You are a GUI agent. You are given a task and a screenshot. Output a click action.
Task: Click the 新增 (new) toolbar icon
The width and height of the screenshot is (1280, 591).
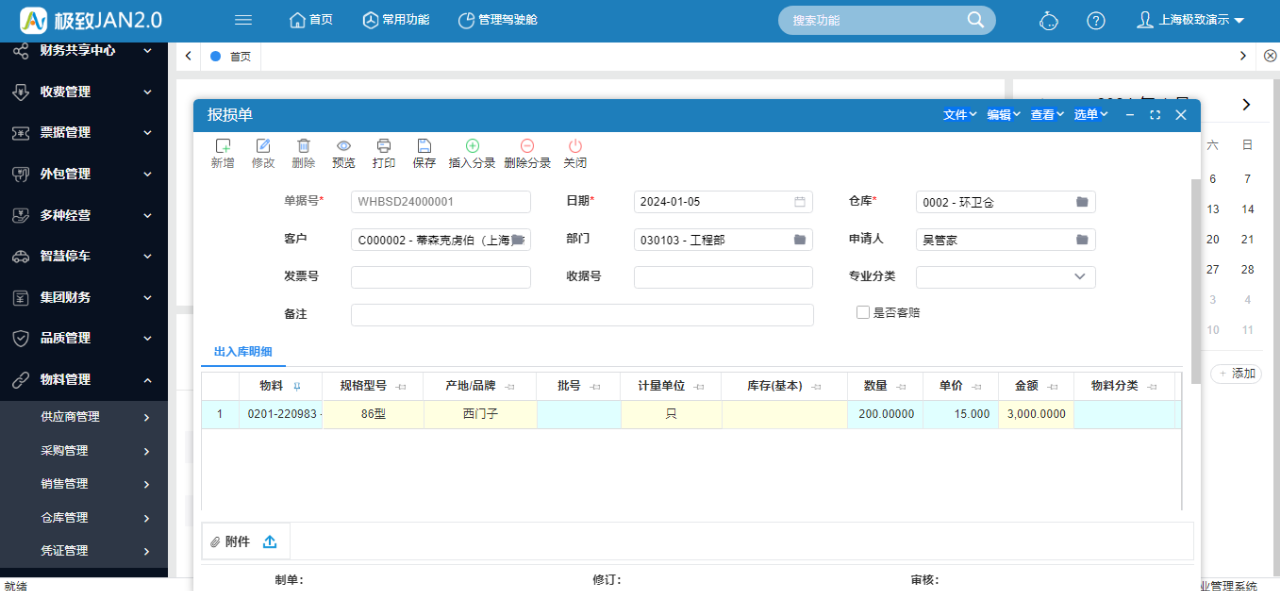(222, 146)
